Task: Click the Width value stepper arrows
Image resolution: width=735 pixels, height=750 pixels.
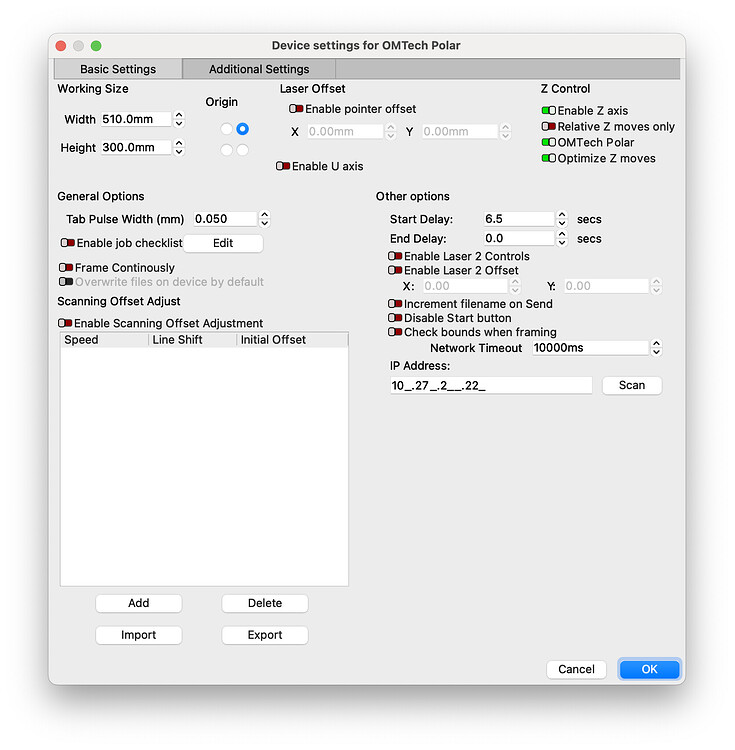Action: pos(179,119)
